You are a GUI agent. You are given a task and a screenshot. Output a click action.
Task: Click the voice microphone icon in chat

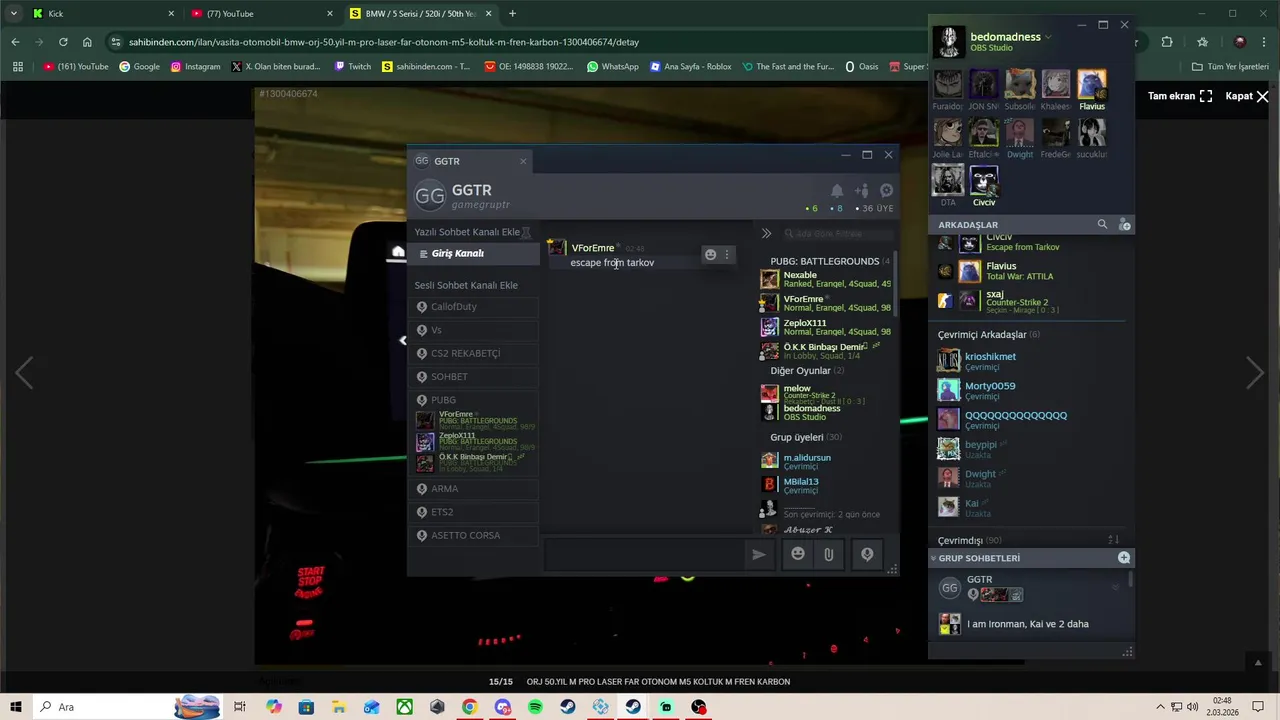(x=867, y=554)
